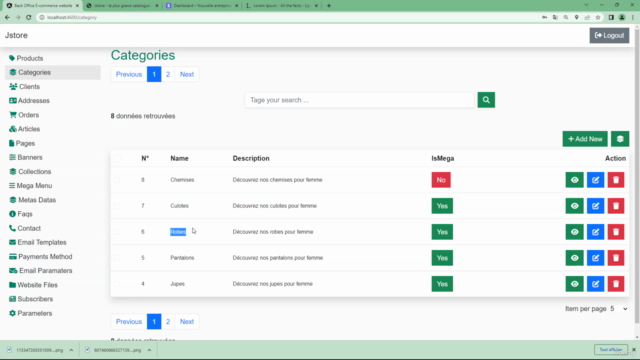Bookmark this page with the star icon
This screenshot has height=360, width=640.
pyautogui.click(x=598, y=18)
